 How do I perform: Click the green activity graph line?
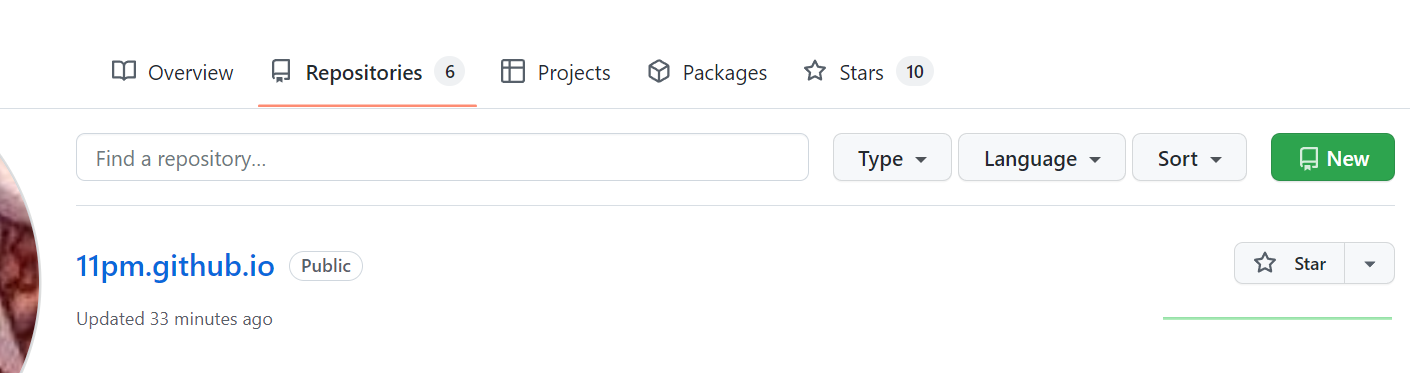(1277, 318)
